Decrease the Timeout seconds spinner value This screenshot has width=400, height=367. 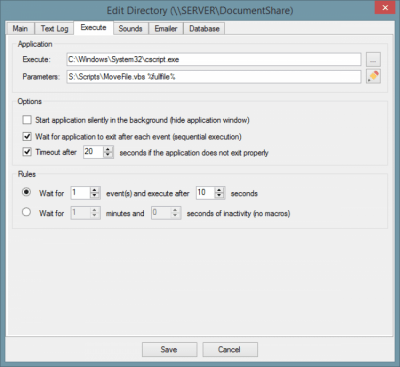point(108,155)
